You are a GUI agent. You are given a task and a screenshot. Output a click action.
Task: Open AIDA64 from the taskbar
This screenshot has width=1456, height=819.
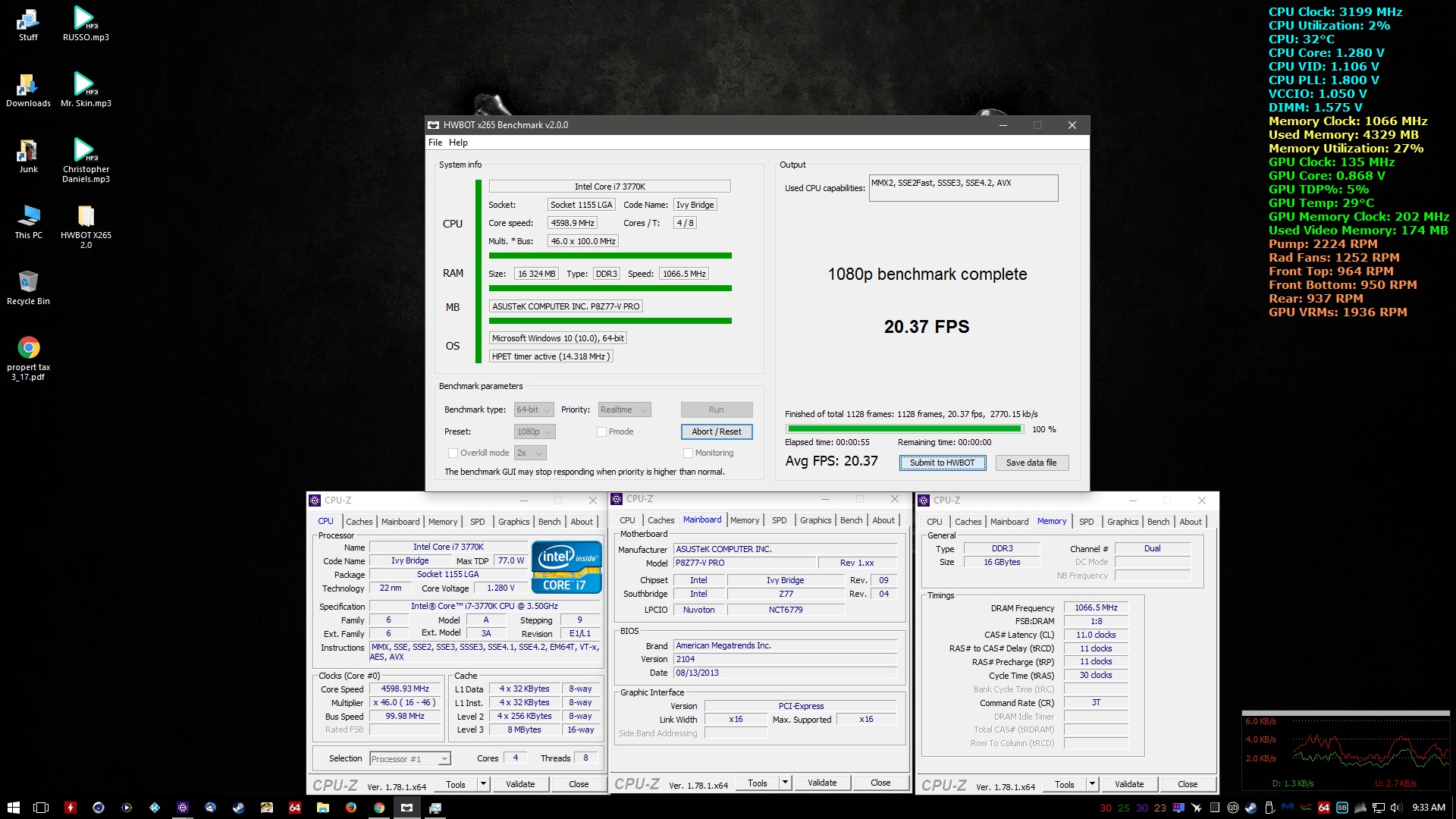click(x=295, y=808)
